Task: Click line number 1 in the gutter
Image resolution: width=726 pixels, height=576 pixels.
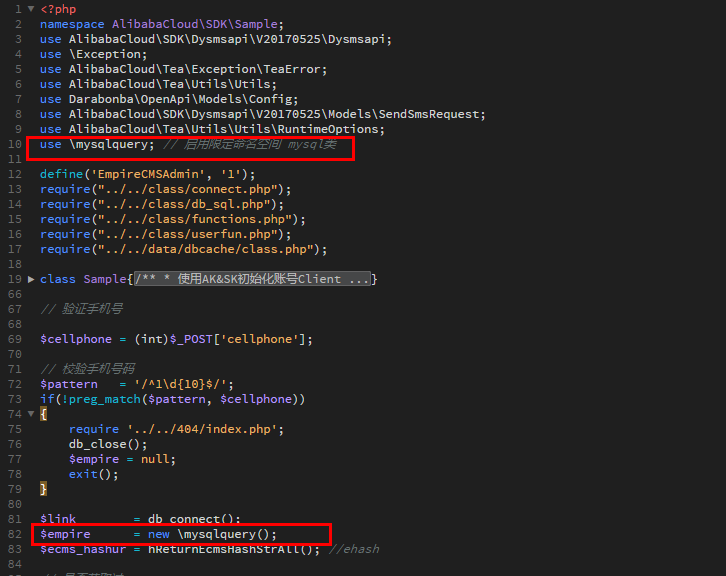Action: click(x=18, y=9)
